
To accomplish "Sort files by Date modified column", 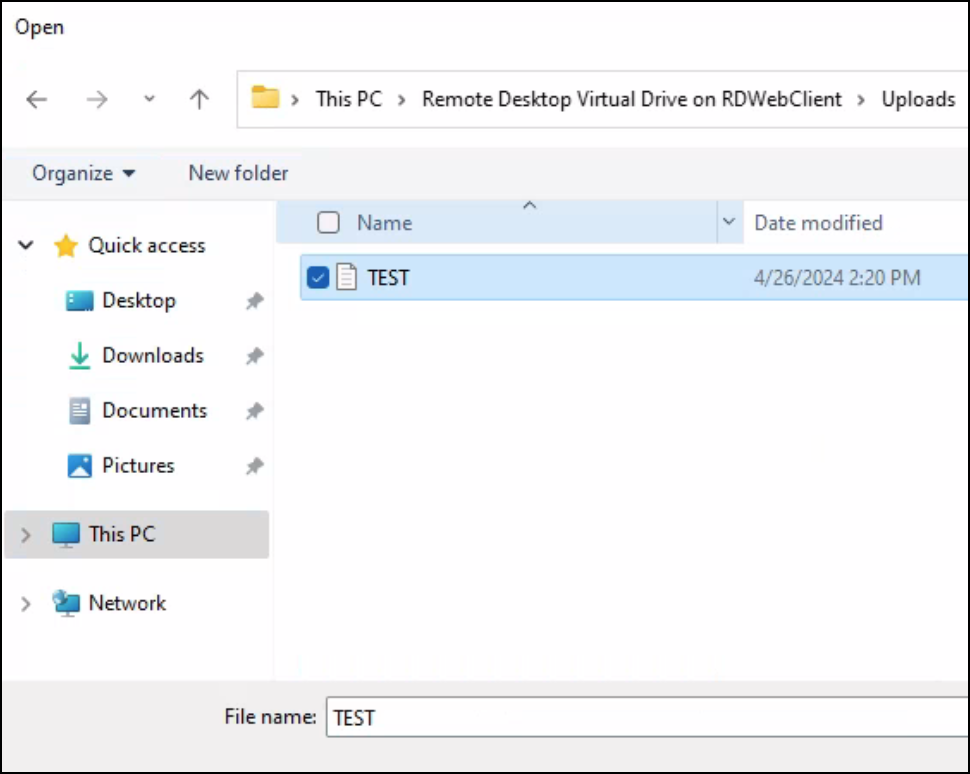I will tap(818, 223).
